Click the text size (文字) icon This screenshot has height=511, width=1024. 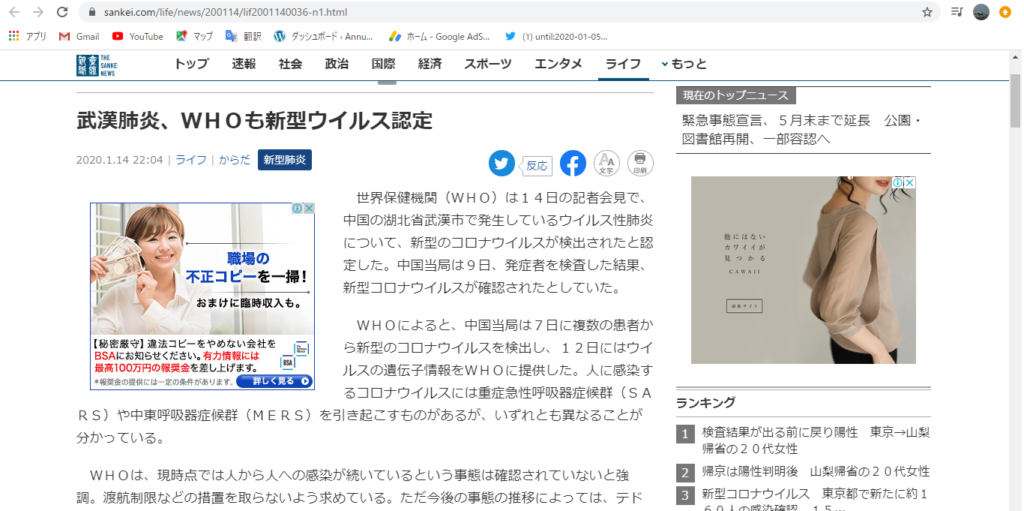[x=606, y=163]
